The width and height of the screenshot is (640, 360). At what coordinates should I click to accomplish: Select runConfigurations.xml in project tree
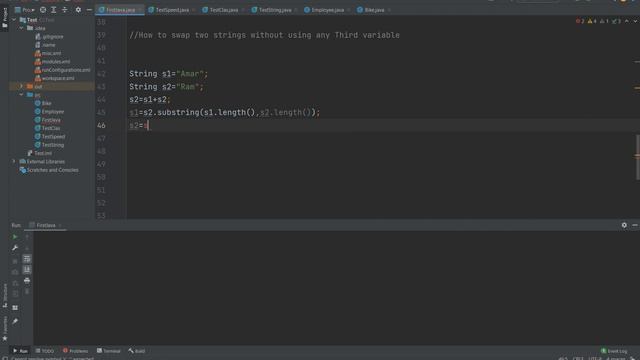tap(62, 70)
